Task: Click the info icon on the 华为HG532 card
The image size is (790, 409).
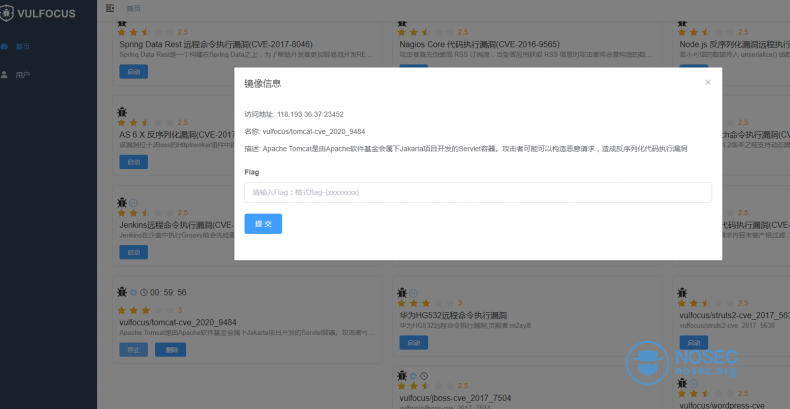Action: (x=414, y=293)
